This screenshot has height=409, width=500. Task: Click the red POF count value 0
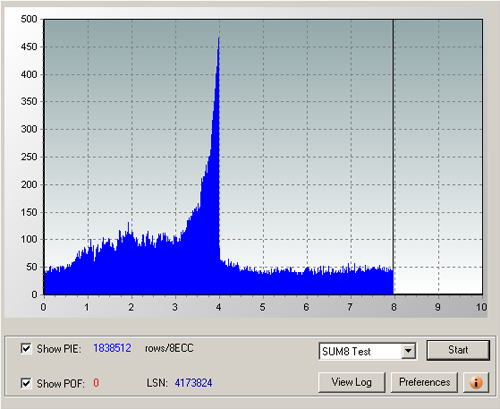pos(96,383)
